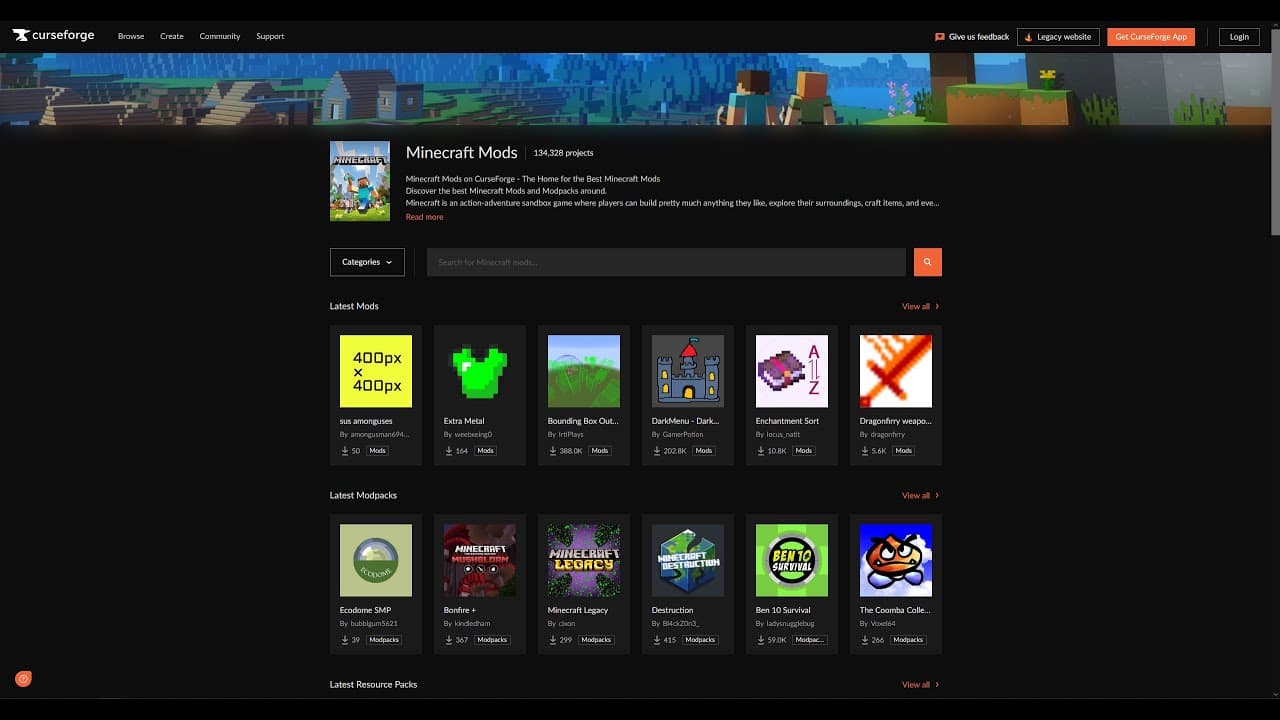Click download icon on Destruction card

coord(657,640)
